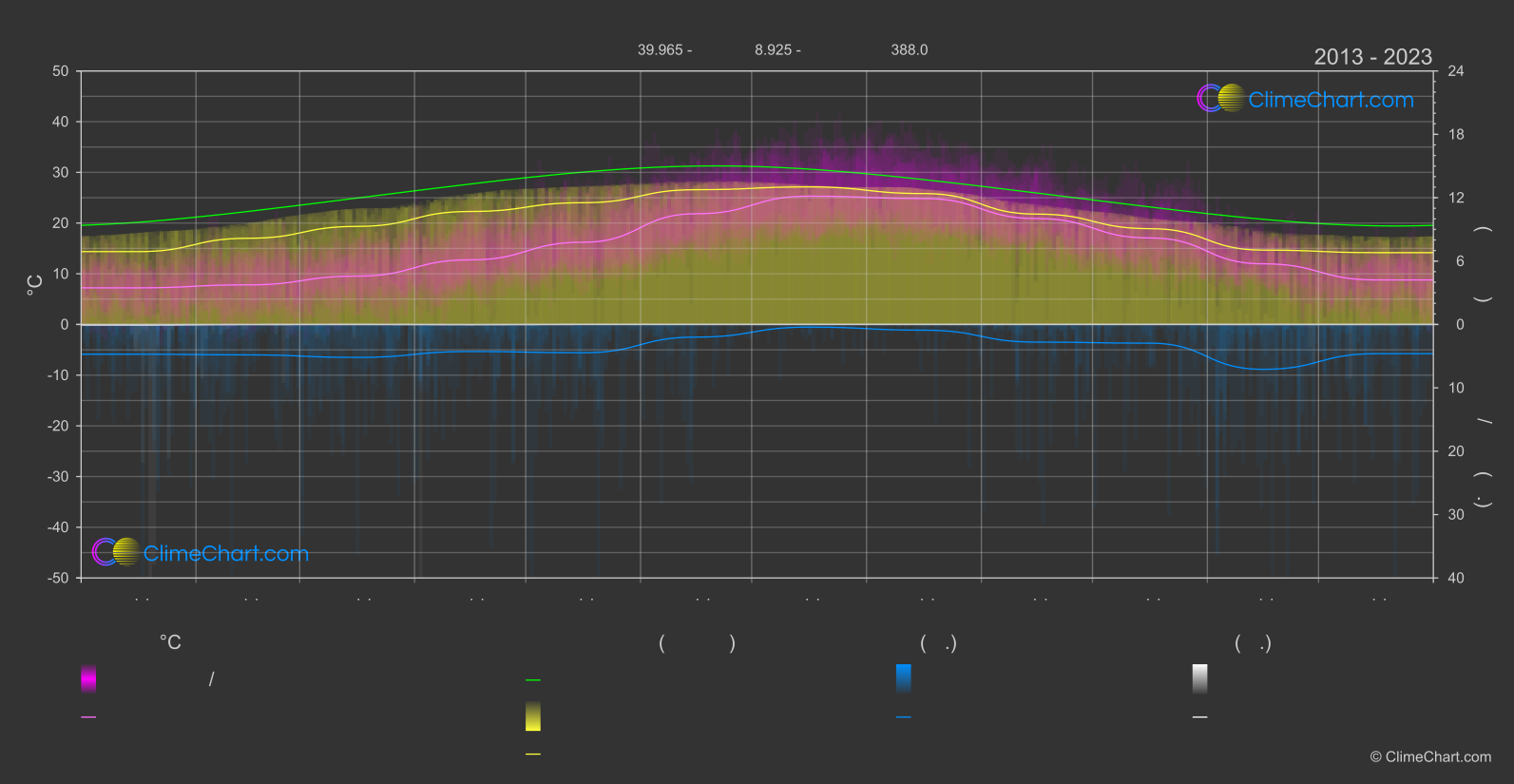Click the green line legend marker
The image size is (1514, 784).
pyautogui.click(x=533, y=680)
